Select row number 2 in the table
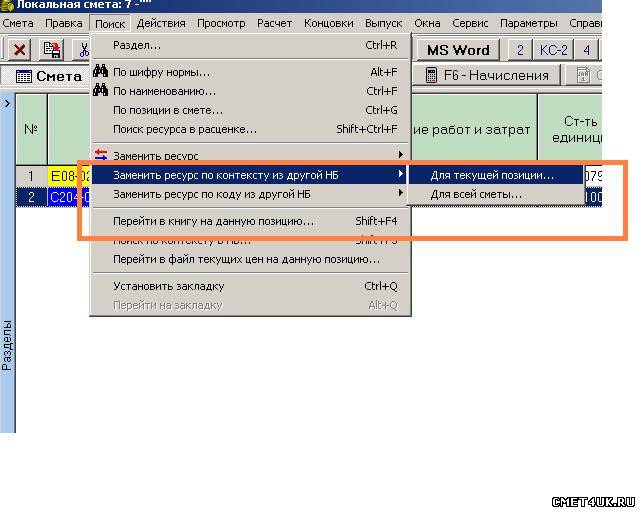This screenshot has width=640, height=512. tap(31, 197)
